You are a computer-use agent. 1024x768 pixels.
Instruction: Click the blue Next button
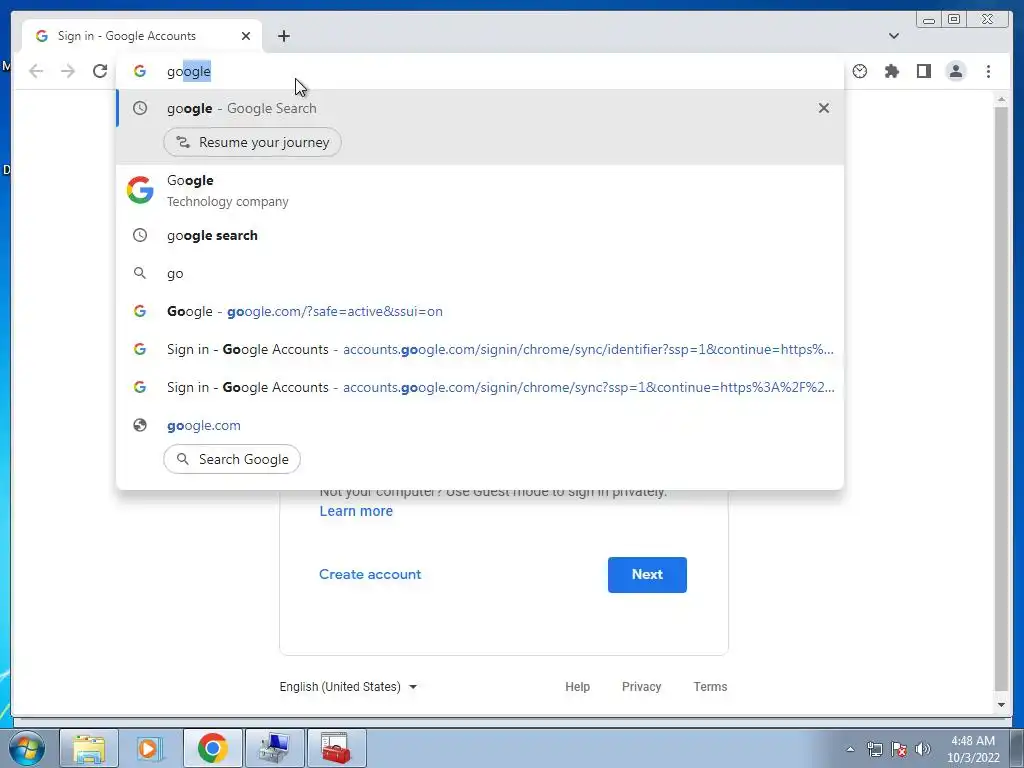(647, 575)
